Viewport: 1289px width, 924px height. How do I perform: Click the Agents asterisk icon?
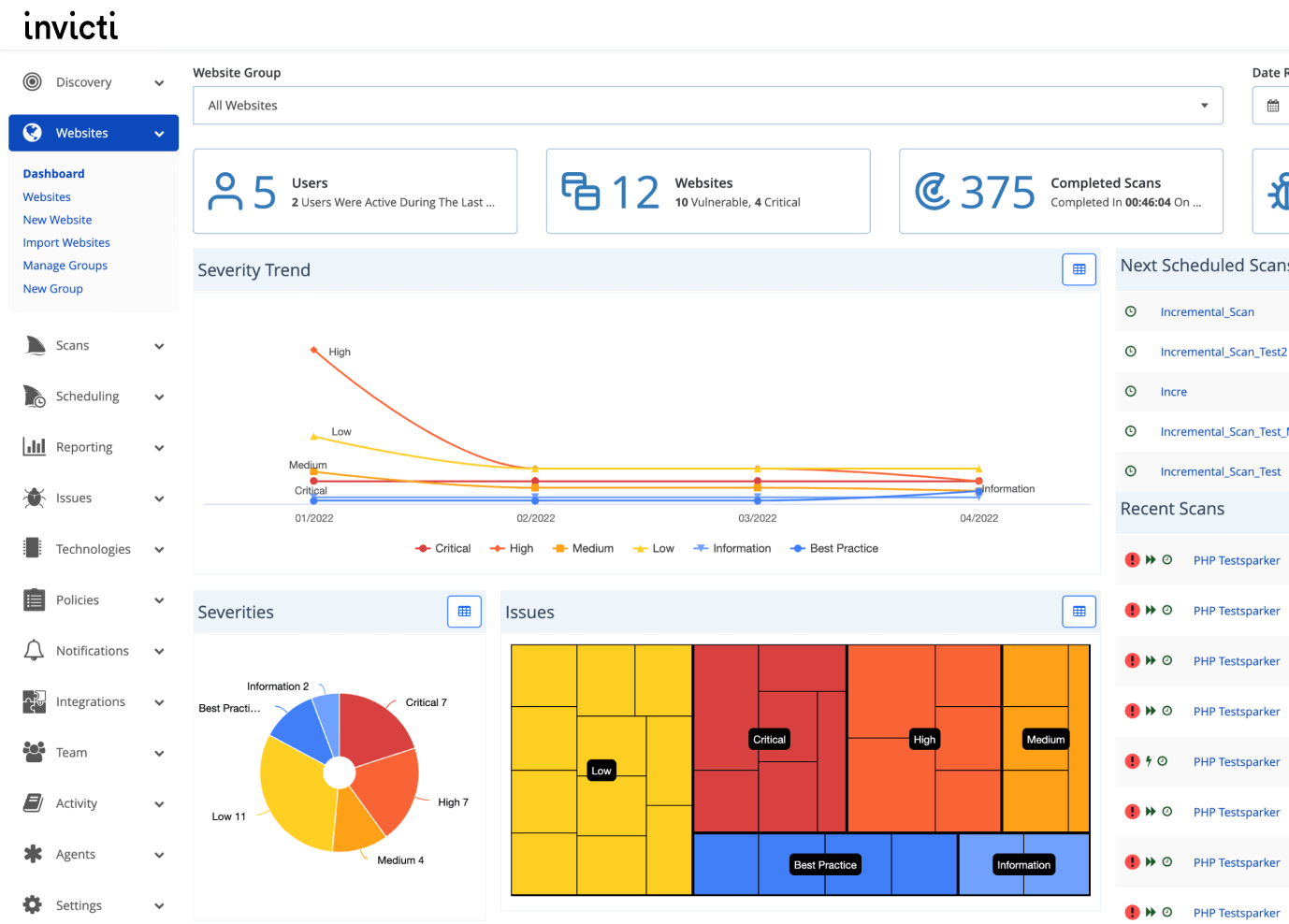pos(34,854)
